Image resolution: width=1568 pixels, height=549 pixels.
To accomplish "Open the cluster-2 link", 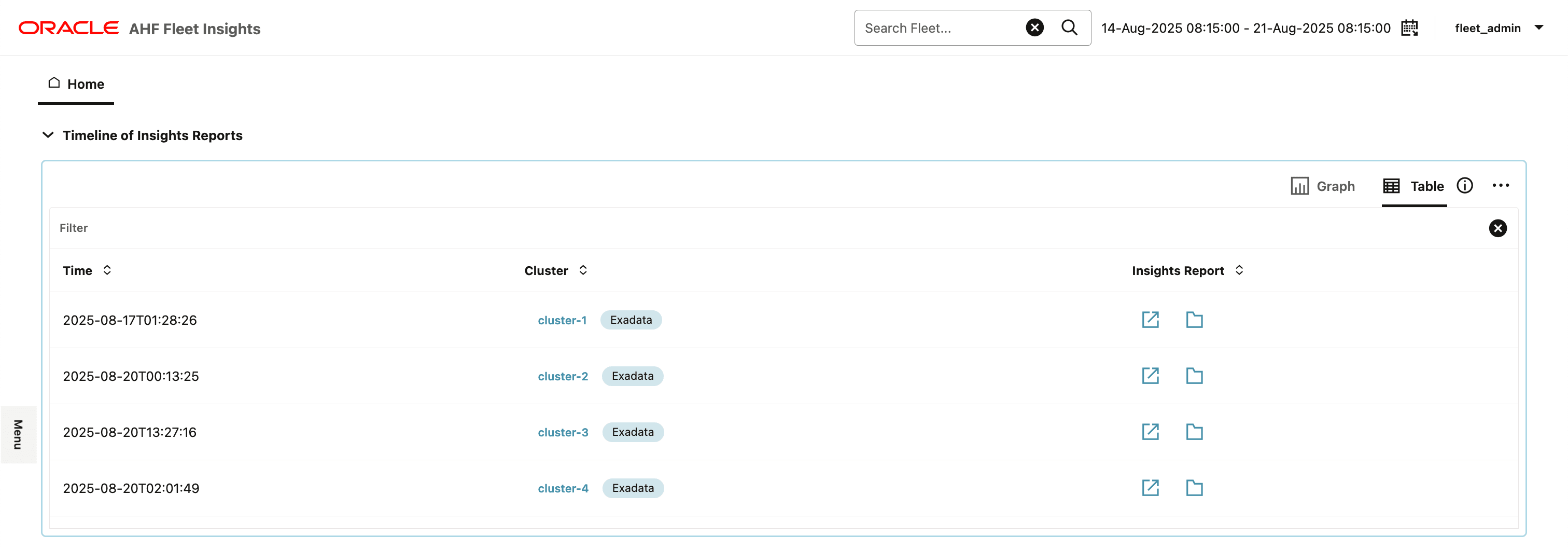I will [563, 377].
